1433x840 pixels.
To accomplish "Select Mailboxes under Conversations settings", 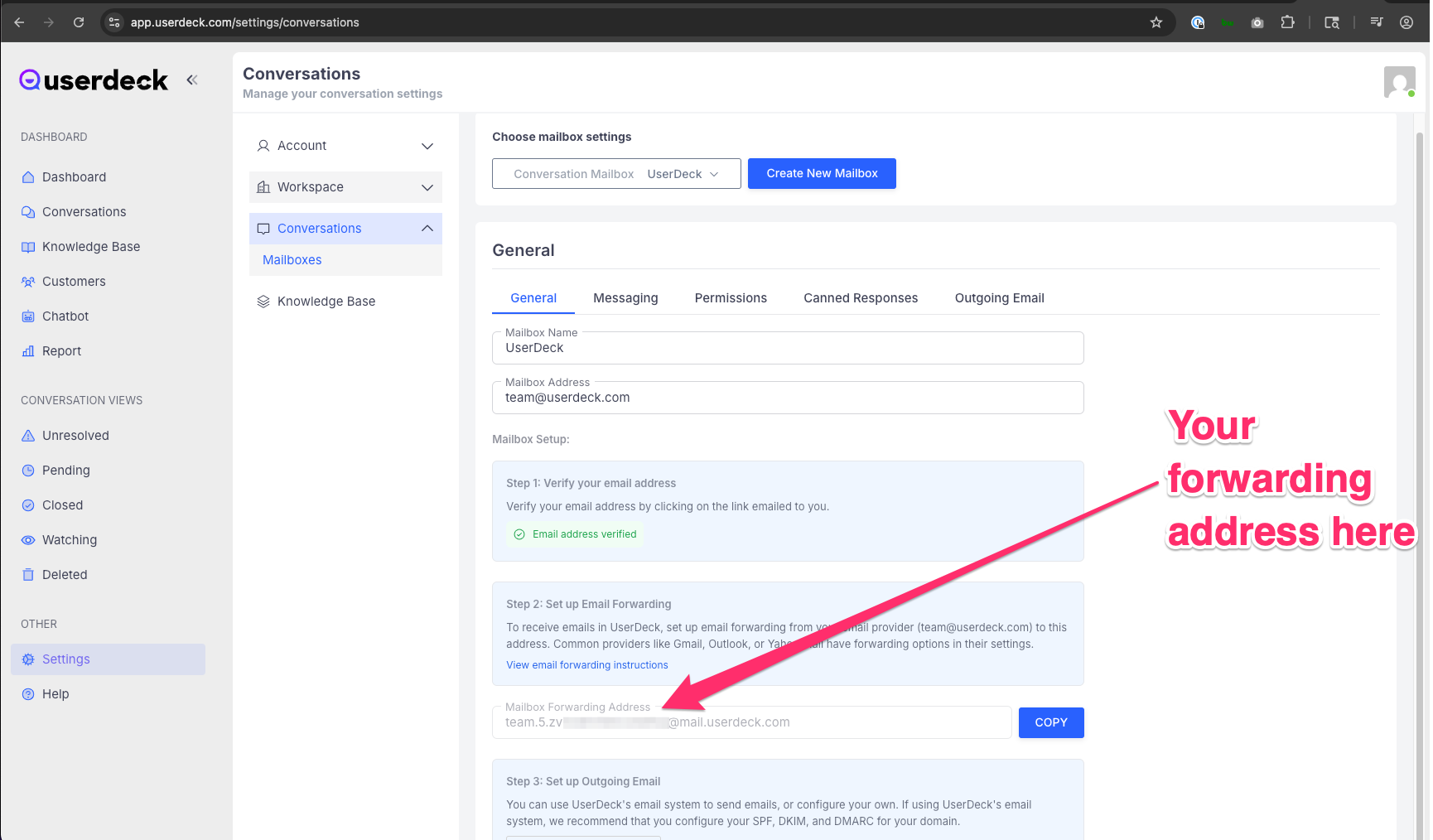I will 292,260.
